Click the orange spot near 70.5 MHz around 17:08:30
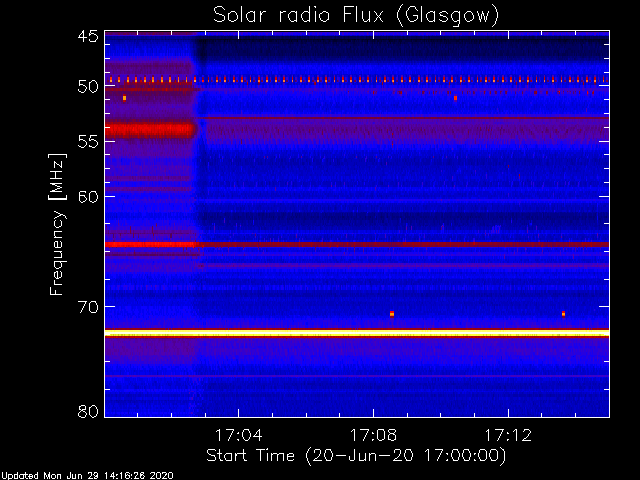This screenshot has width=640, height=480. pos(392,314)
